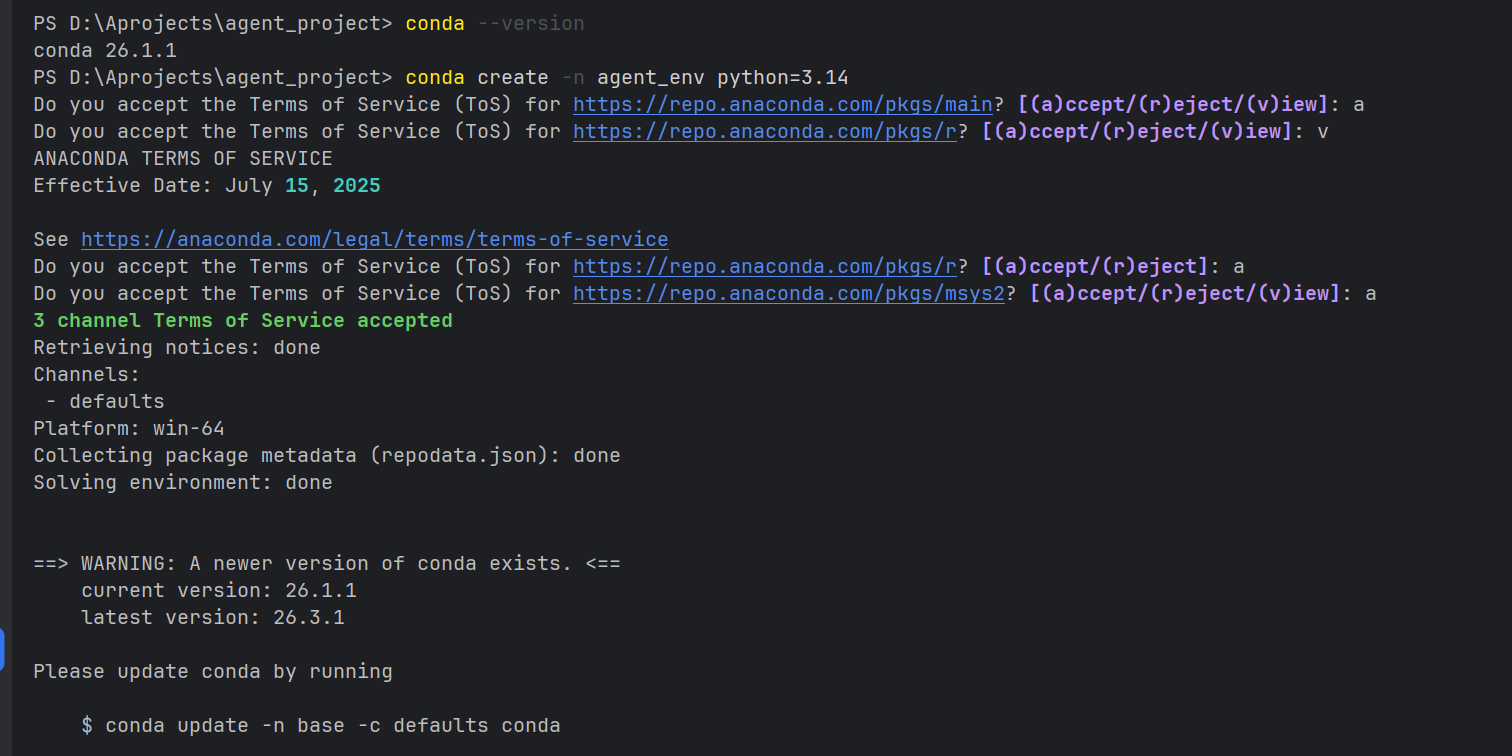
Task: Click the "Please update conda by running" line
Action: tap(213, 671)
